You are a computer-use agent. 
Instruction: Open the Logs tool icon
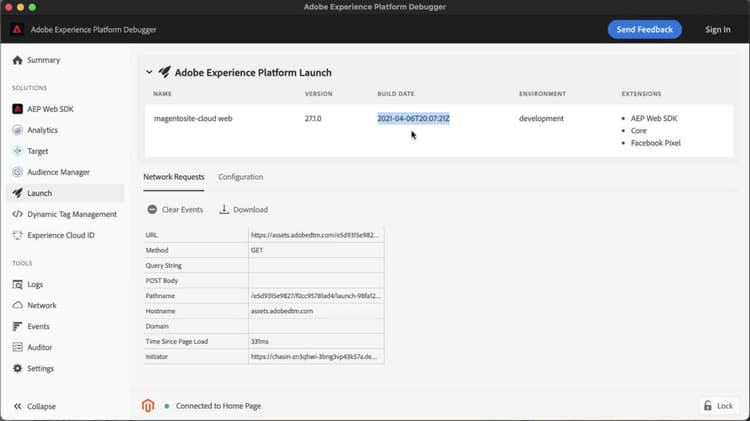18,285
